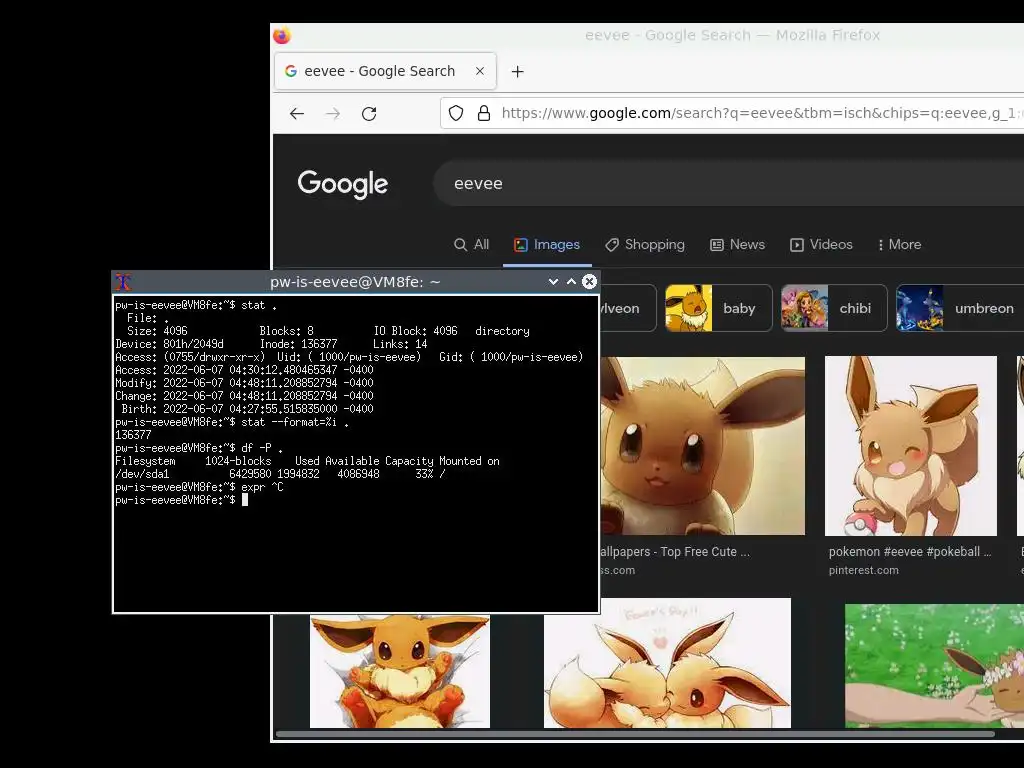Image resolution: width=1024 pixels, height=768 pixels.
Task: Click the '/dev/sda1' filesystem entry in terminal
Action: tap(142, 474)
